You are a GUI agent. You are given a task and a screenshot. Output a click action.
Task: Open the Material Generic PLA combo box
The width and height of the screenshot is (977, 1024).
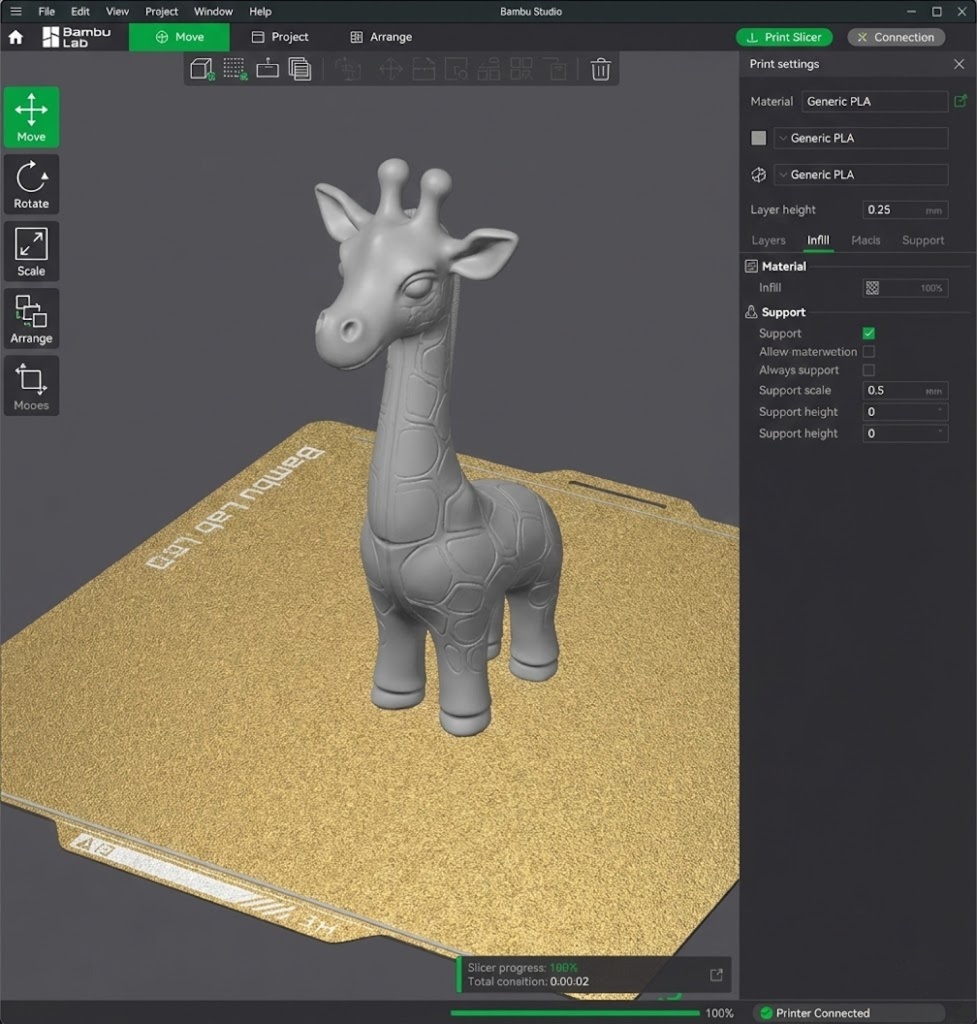(x=874, y=101)
